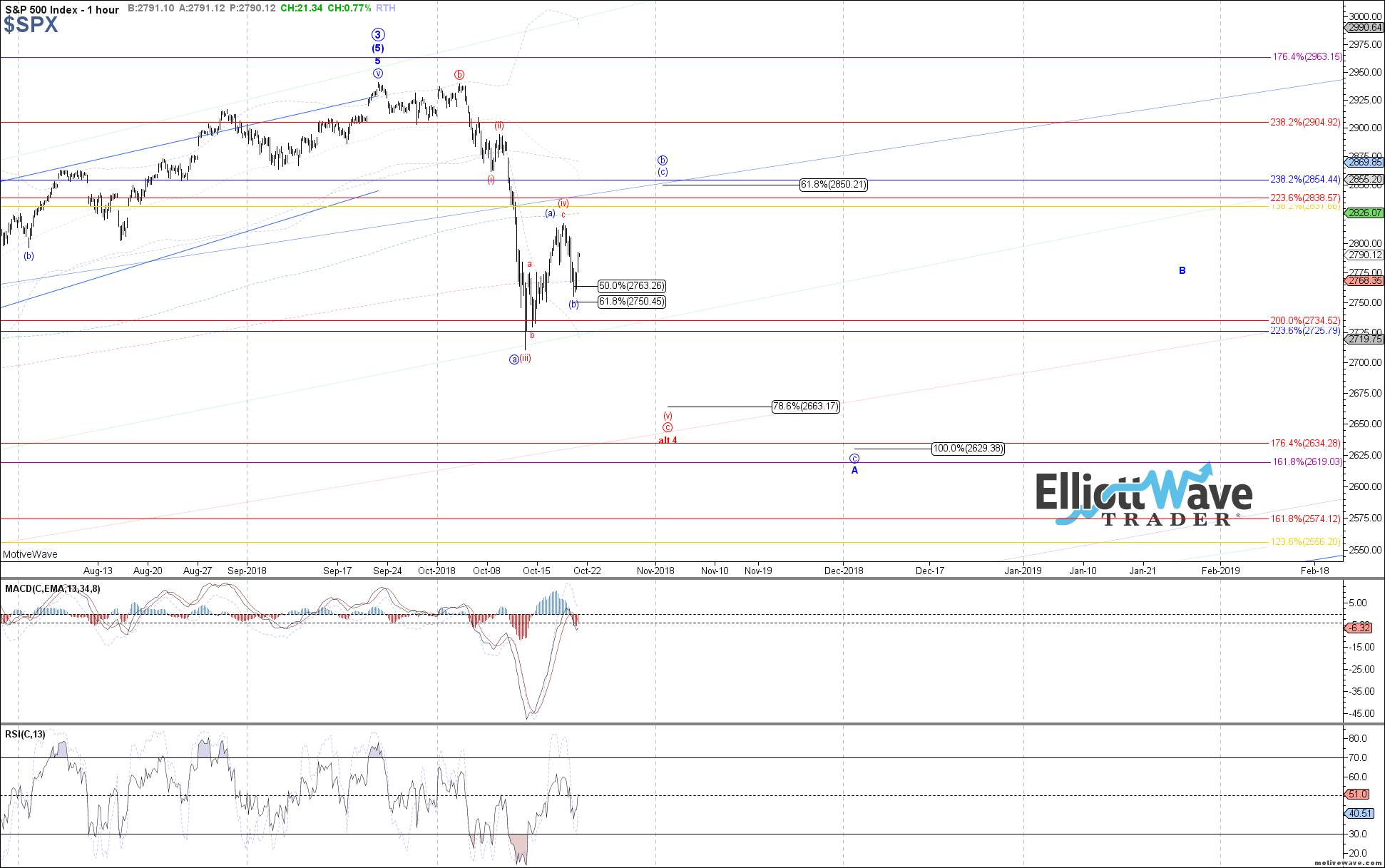This screenshot has height=868, width=1385.
Task: Click the boxed 61.8%(2750.45) retracement label
Action: (x=632, y=302)
